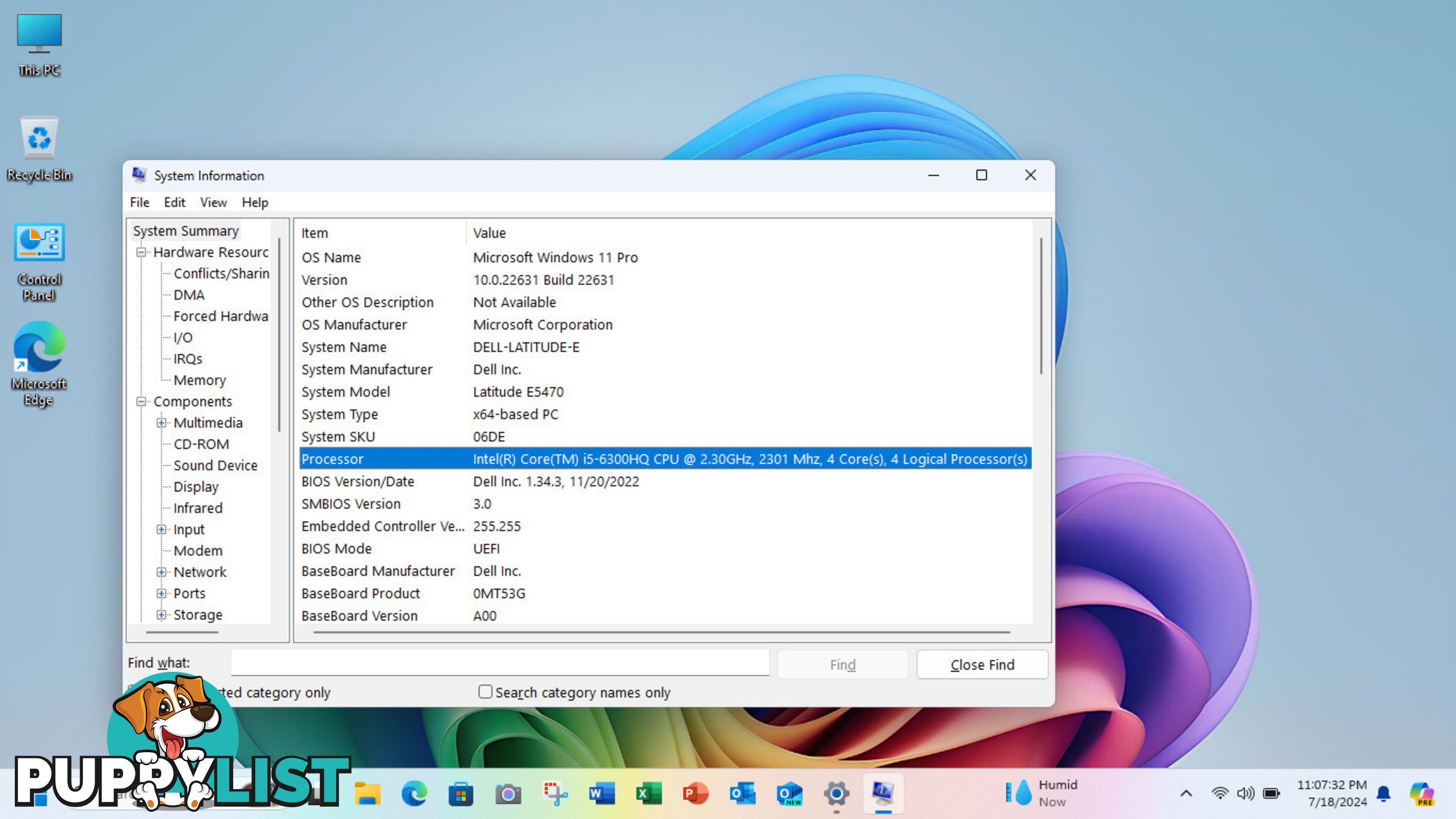Open Microsoft Store from the taskbar

[461, 794]
